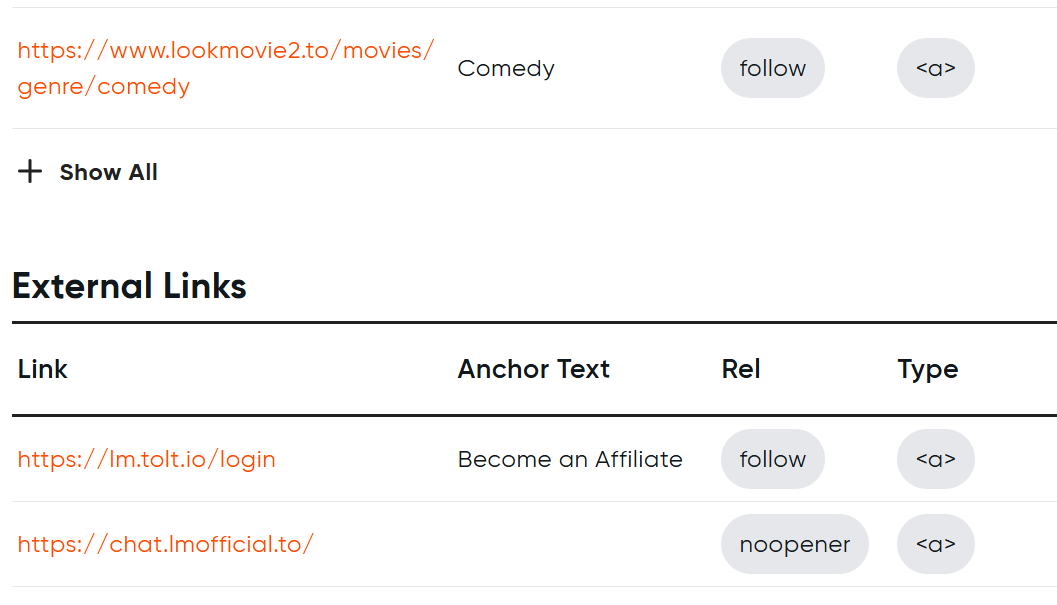Click the Type column header
The height and width of the screenshot is (605, 1057).
point(928,370)
